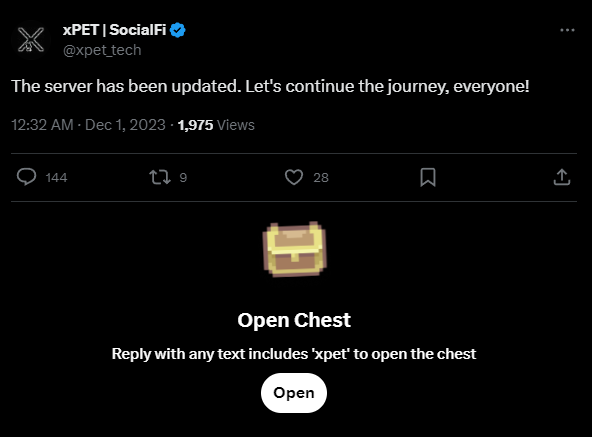This screenshot has height=437, width=592.
Task: Click the Dec 1, 2023 date
Action: click(x=125, y=125)
